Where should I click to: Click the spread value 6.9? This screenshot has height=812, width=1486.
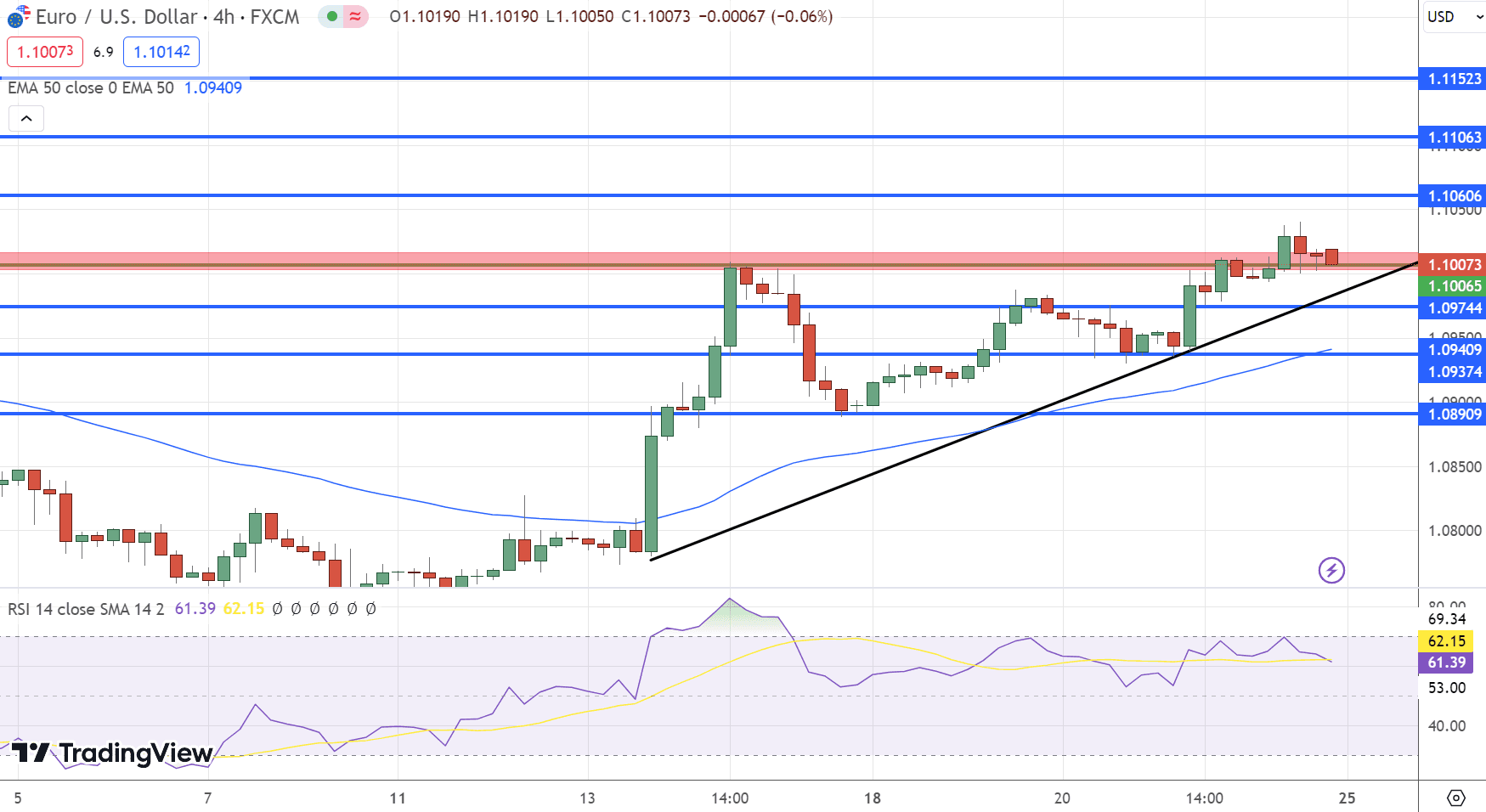[x=104, y=53]
